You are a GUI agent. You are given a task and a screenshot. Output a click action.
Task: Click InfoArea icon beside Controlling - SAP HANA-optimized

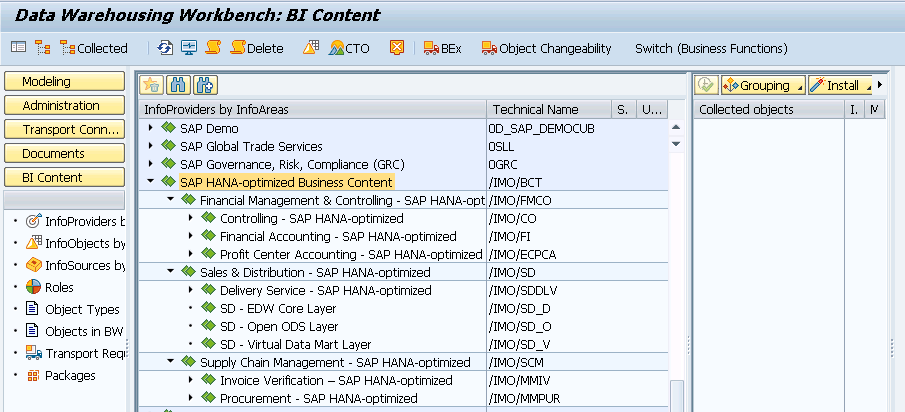point(208,218)
